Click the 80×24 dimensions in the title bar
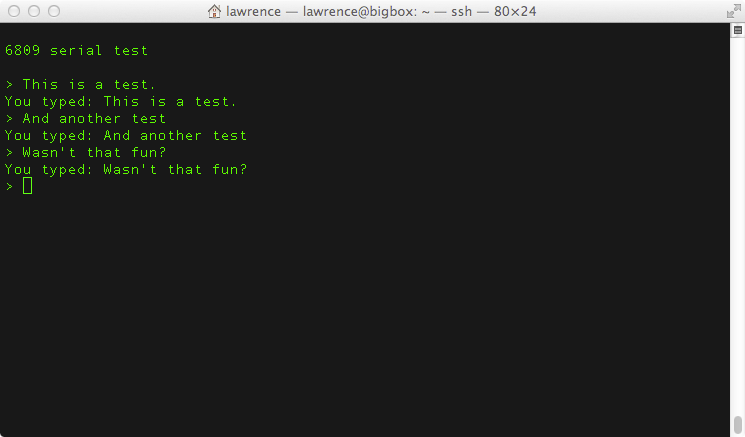Screen dimensions: 745x437 515,11
